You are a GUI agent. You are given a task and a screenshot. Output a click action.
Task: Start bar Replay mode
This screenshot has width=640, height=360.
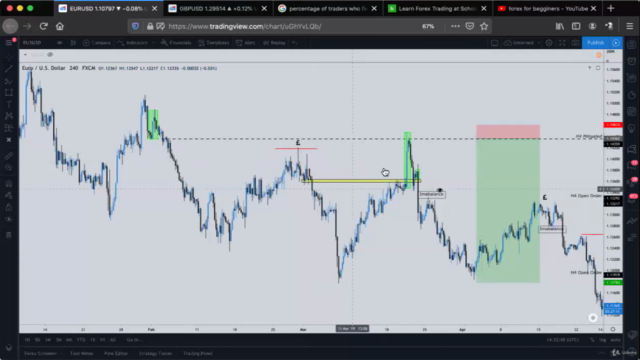tap(274, 42)
